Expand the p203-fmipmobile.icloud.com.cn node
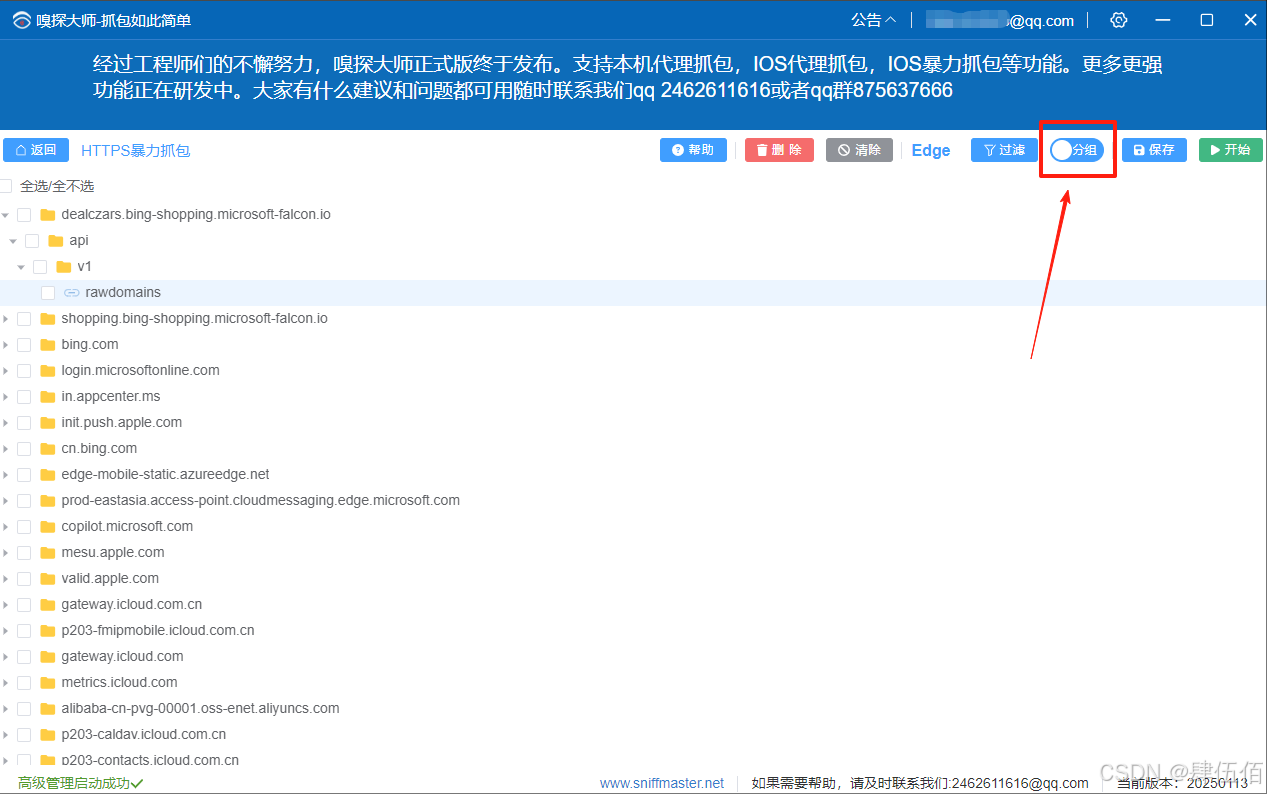 pyautogui.click(x=6, y=630)
